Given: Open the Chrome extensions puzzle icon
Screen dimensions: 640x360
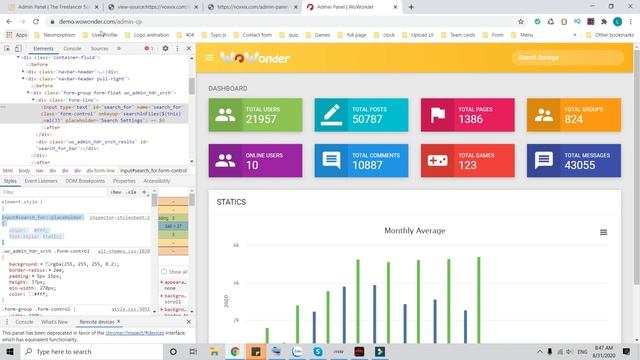Looking at the screenshot, I should tap(604, 22).
